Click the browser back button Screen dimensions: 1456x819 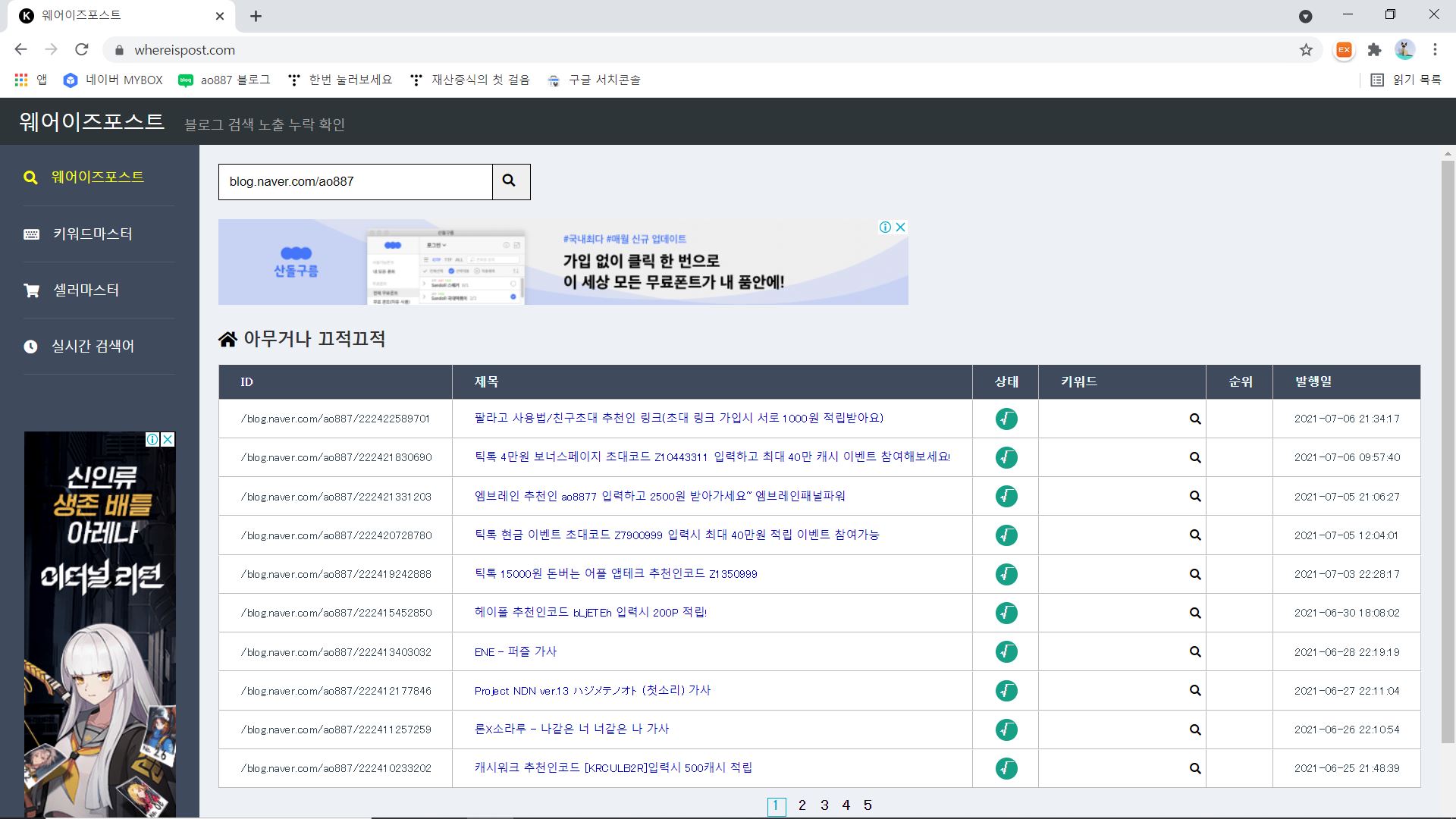click(x=20, y=50)
